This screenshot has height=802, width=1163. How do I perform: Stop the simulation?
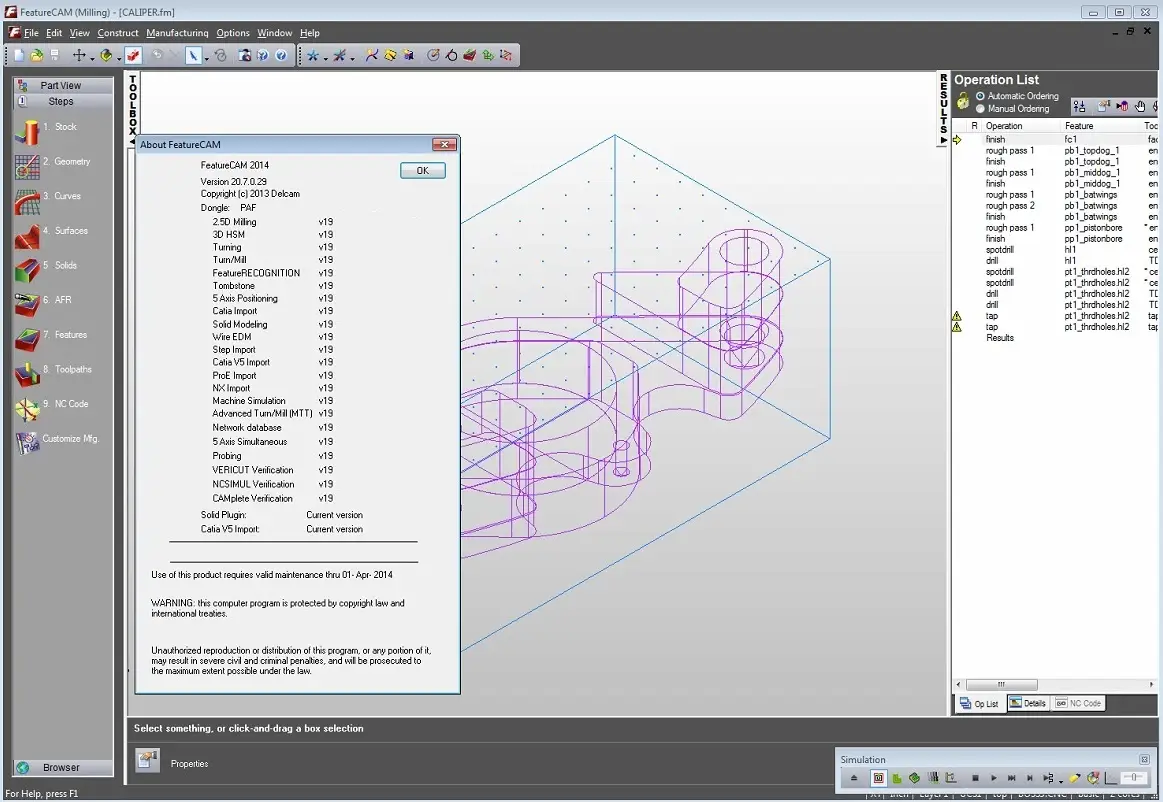975,778
